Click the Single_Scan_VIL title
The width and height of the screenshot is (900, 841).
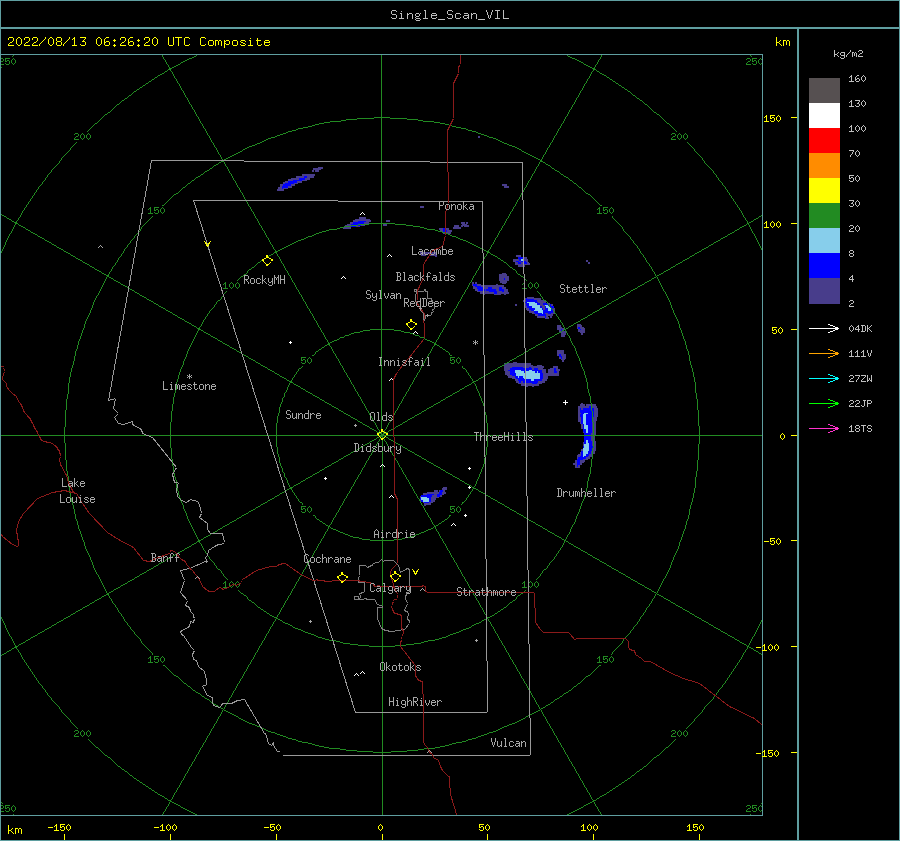[x=449, y=15]
